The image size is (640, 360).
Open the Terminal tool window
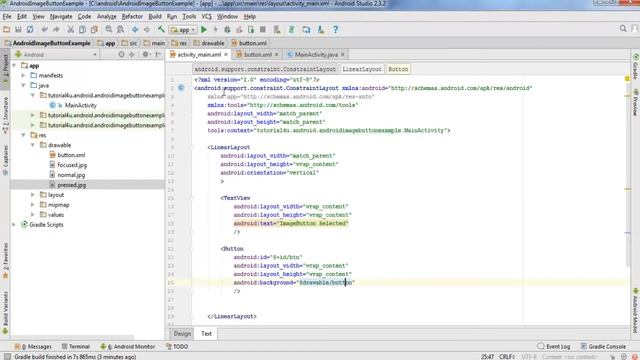pos(76,347)
